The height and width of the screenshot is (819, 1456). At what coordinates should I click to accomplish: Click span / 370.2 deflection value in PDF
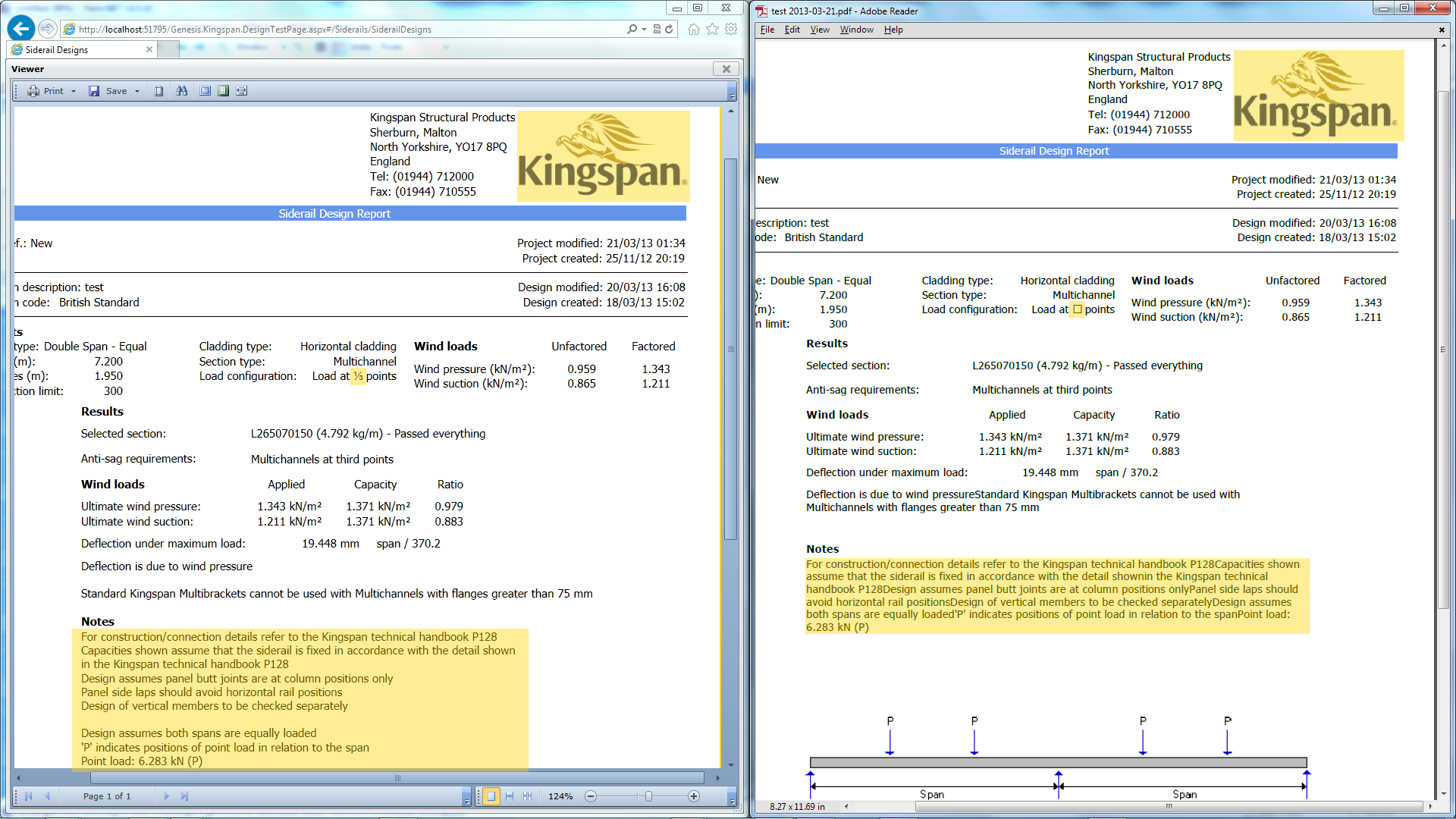tap(1127, 472)
